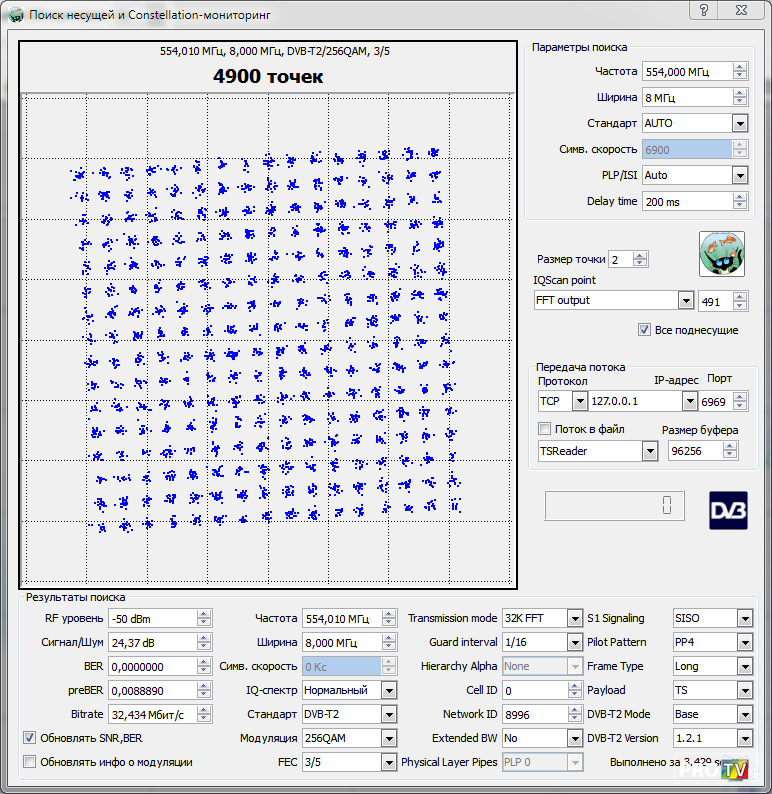Click the constellation diagram plot area
Image resolution: width=772 pixels, height=794 pixels.
click(x=267, y=340)
